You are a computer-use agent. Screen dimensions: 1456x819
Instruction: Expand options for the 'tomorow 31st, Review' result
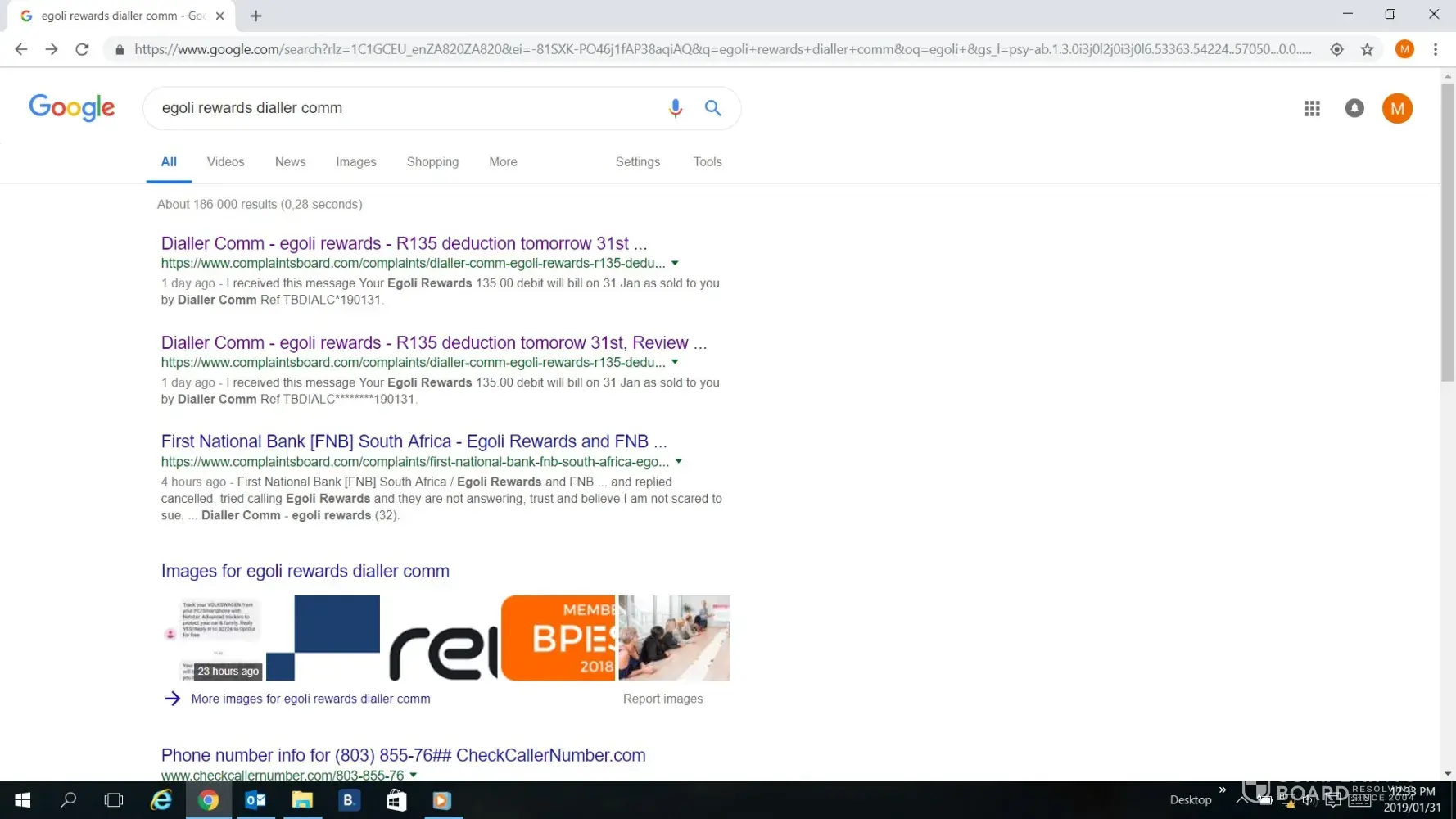[675, 363]
